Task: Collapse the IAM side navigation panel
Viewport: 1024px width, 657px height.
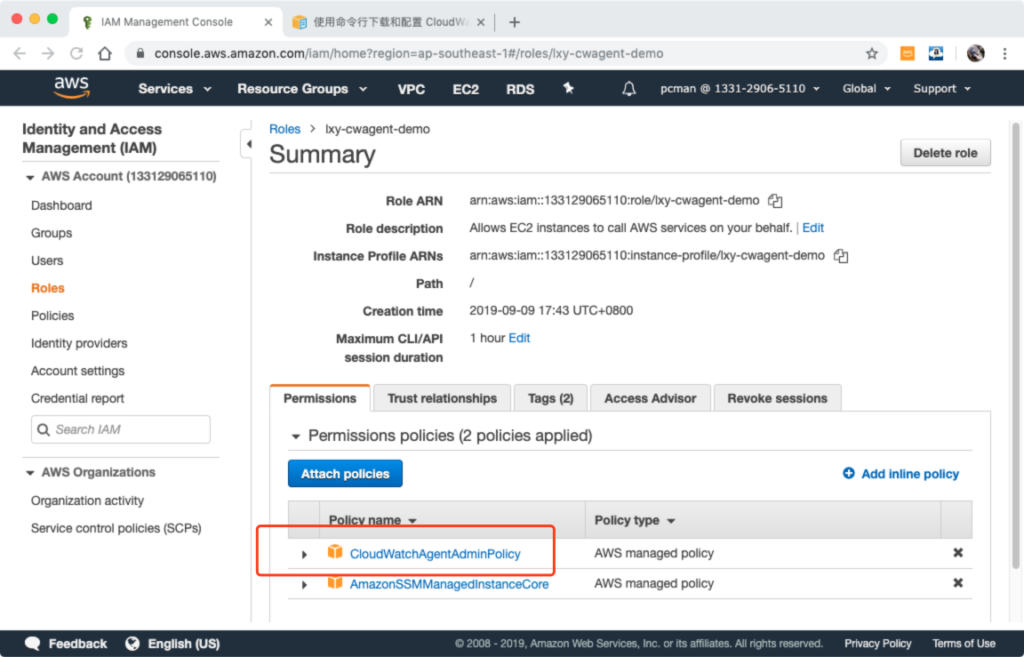Action: coord(248,144)
